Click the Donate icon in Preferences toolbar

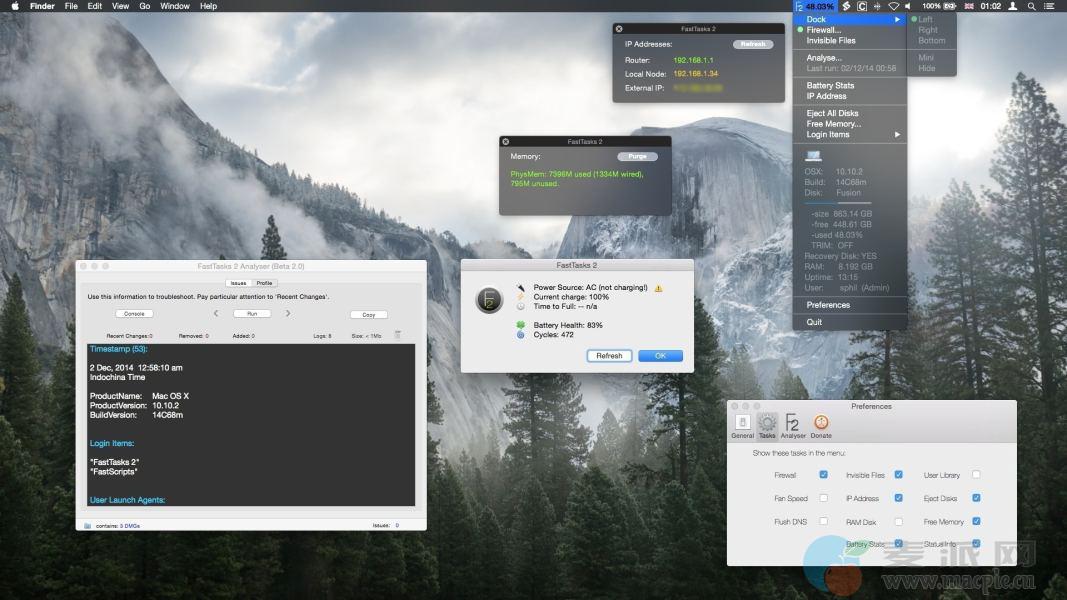pos(821,424)
